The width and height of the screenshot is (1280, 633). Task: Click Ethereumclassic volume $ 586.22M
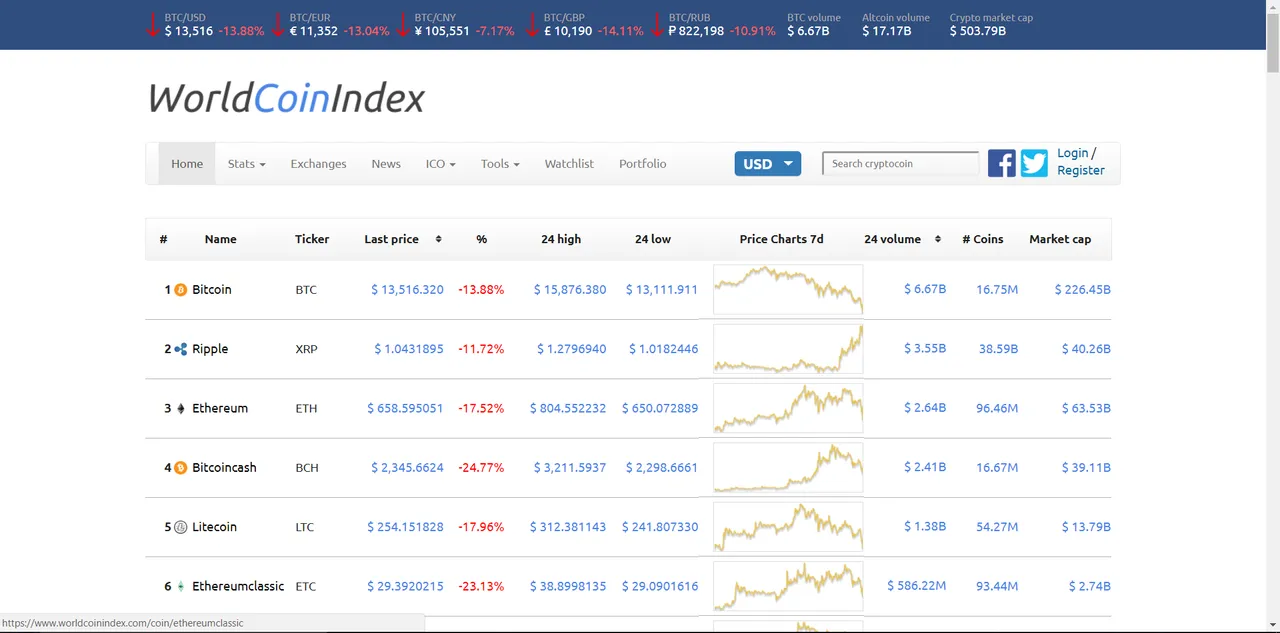(916, 586)
